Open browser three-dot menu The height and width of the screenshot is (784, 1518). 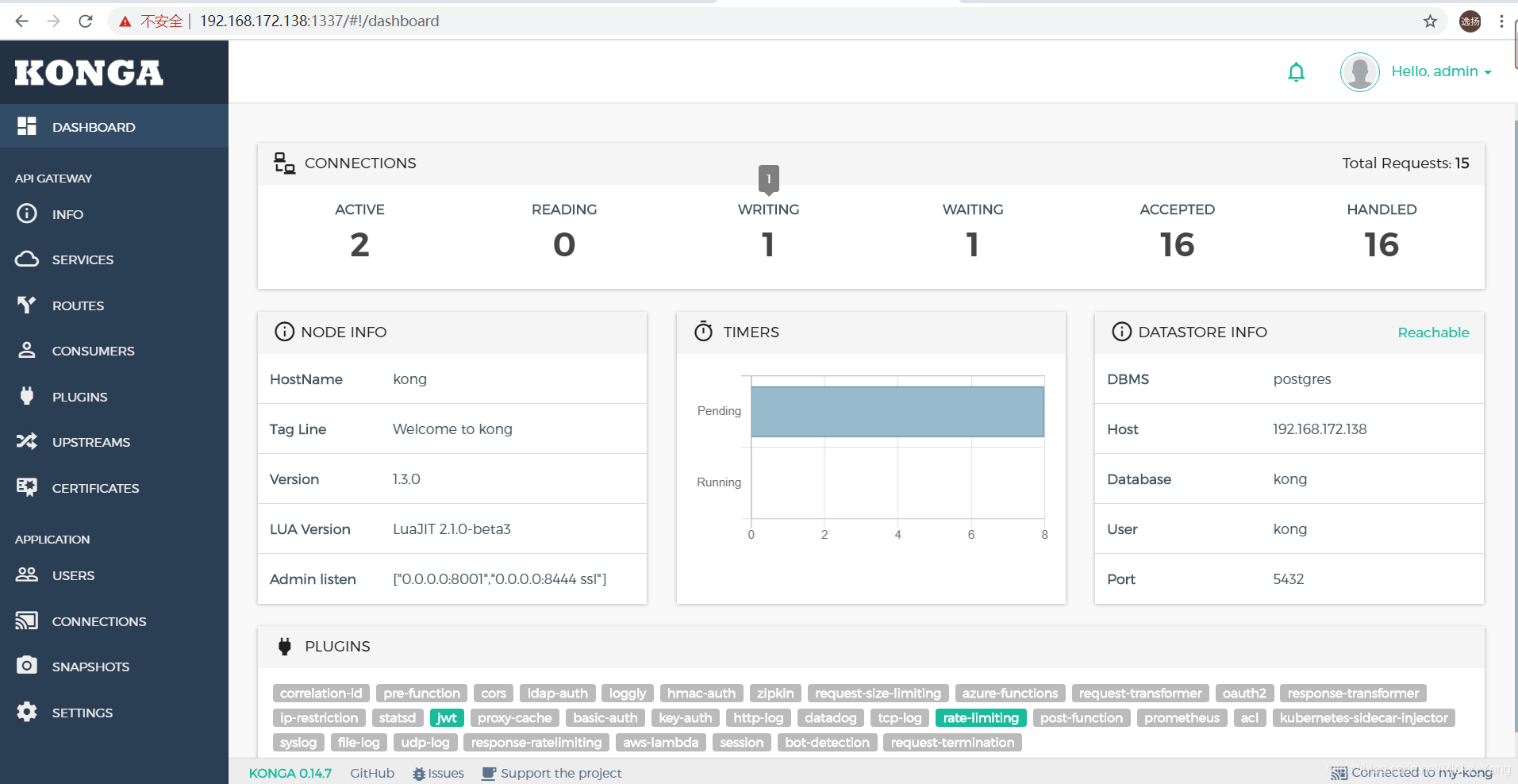click(1501, 21)
